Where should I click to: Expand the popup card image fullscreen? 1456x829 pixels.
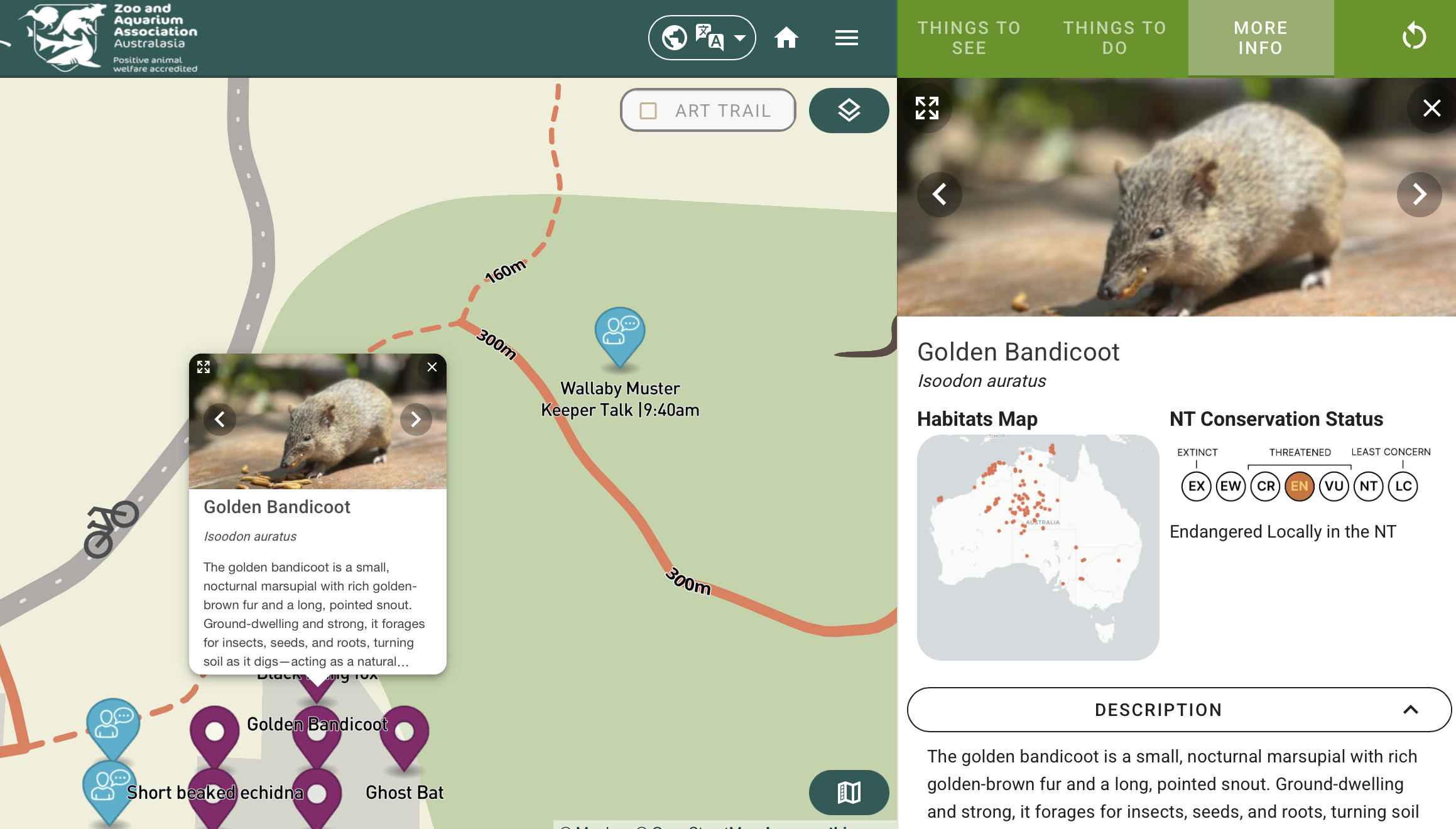click(204, 367)
